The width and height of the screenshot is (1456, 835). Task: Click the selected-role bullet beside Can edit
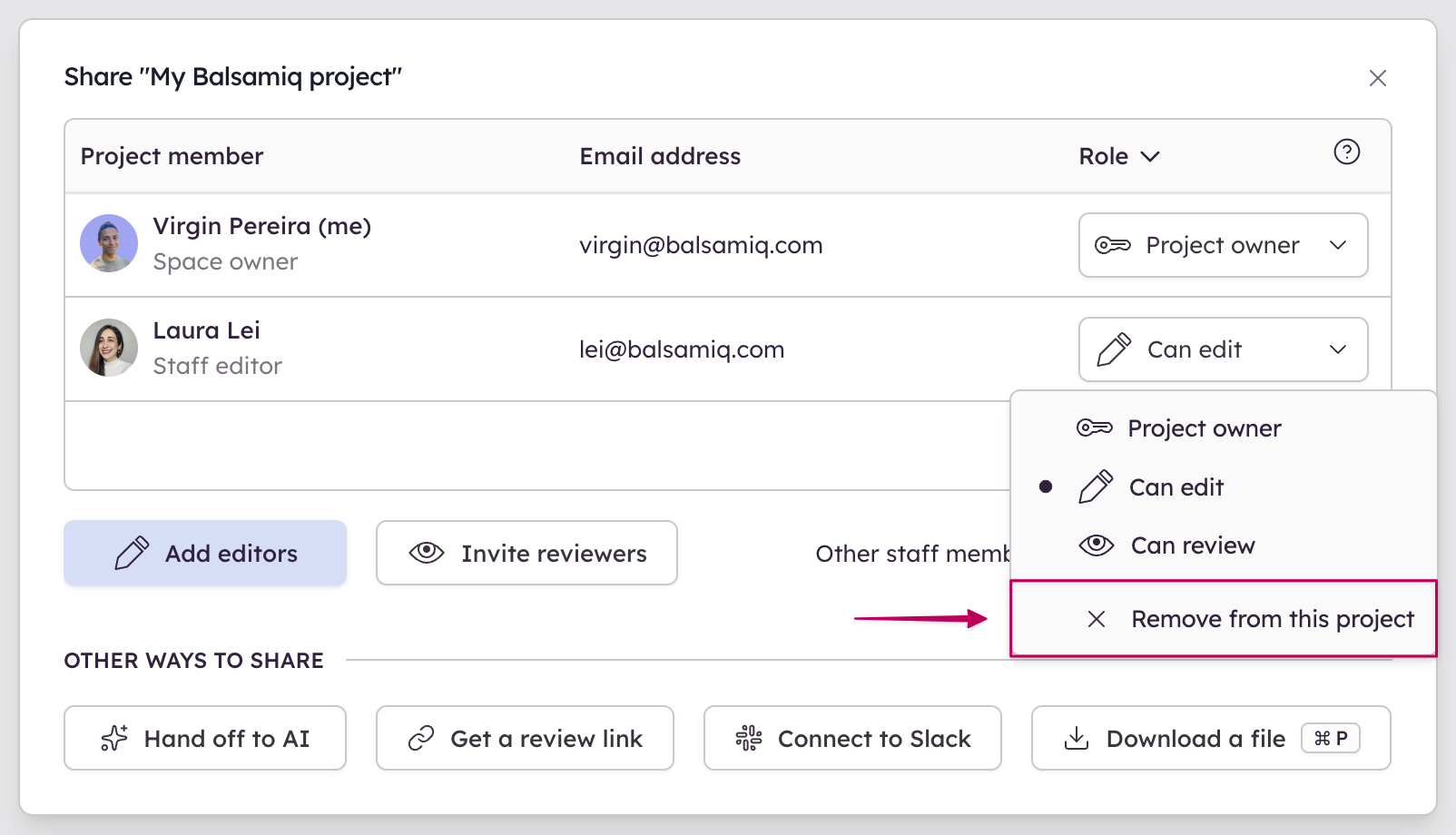[1046, 487]
